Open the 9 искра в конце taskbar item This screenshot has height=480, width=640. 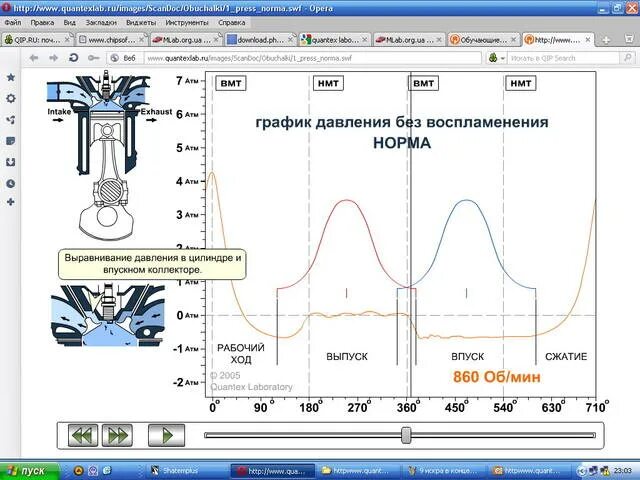coord(443,471)
